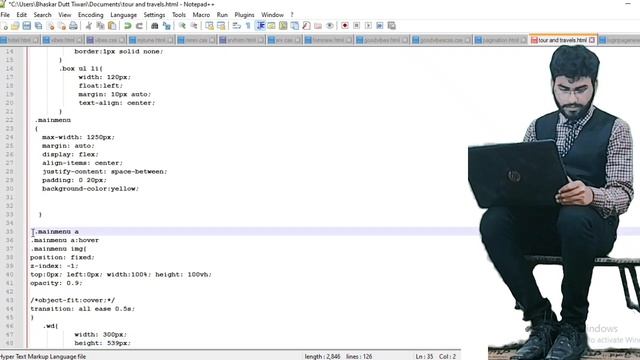Open the Plugins menu

[x=244, y=15]
